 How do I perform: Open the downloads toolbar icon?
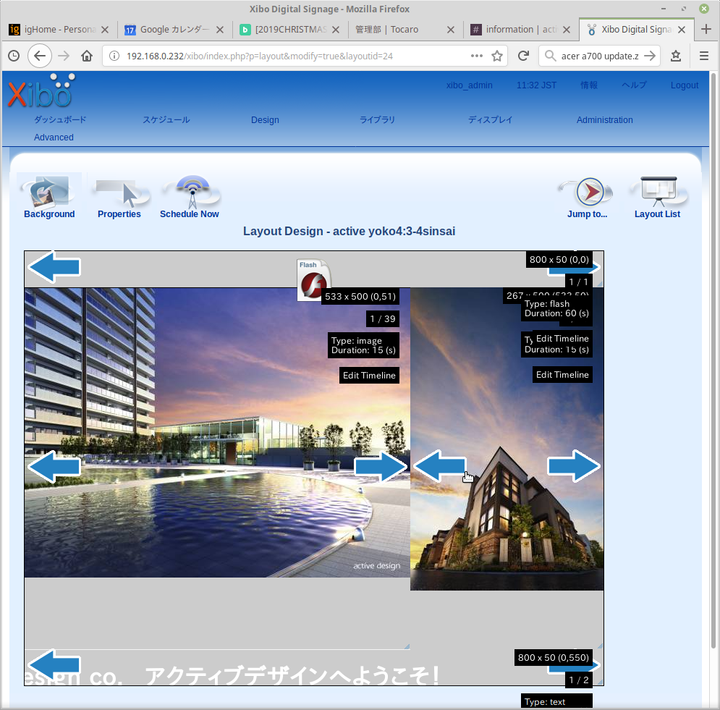pyautogui.click(x=675, y=56)
